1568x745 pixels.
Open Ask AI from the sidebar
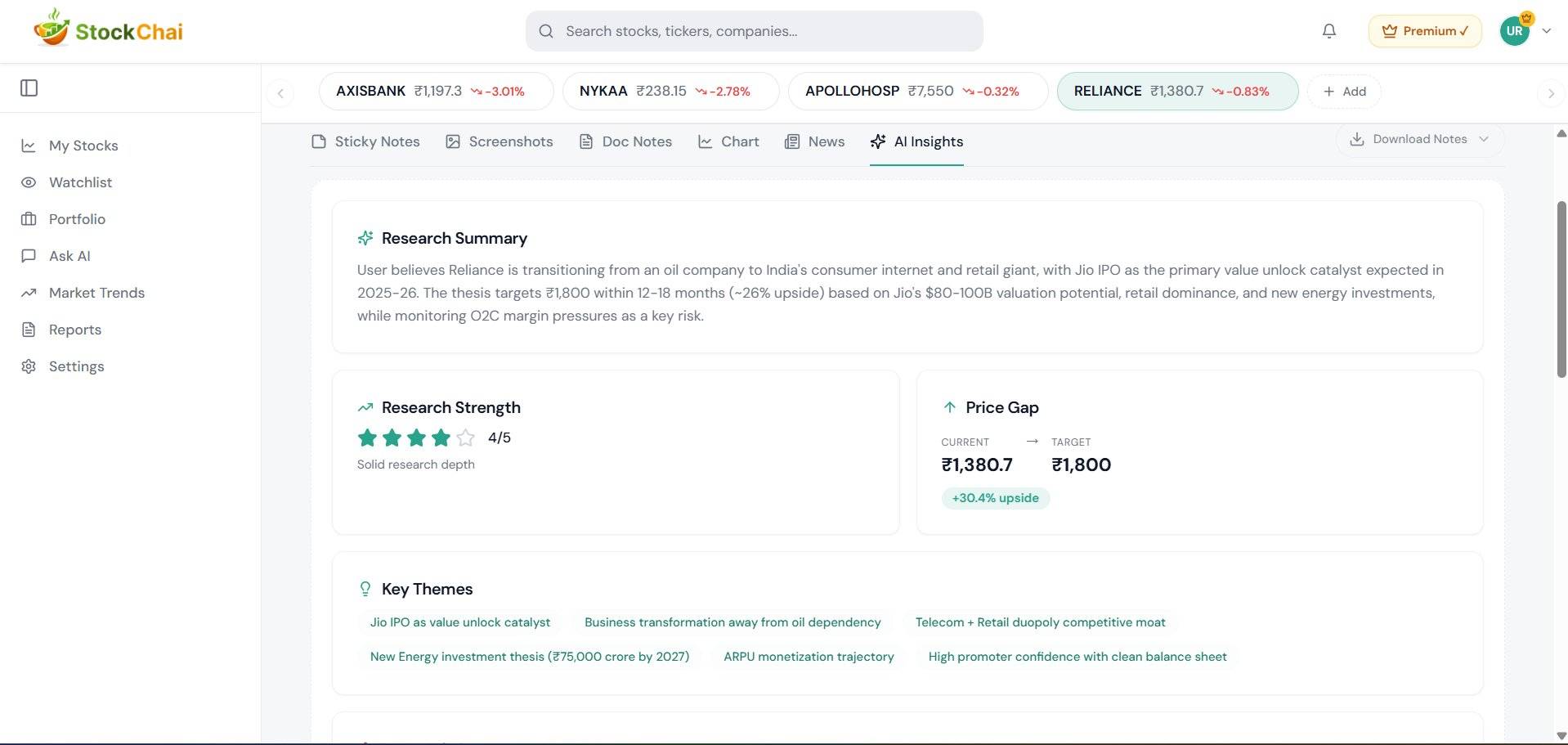(x=69, y=255)
